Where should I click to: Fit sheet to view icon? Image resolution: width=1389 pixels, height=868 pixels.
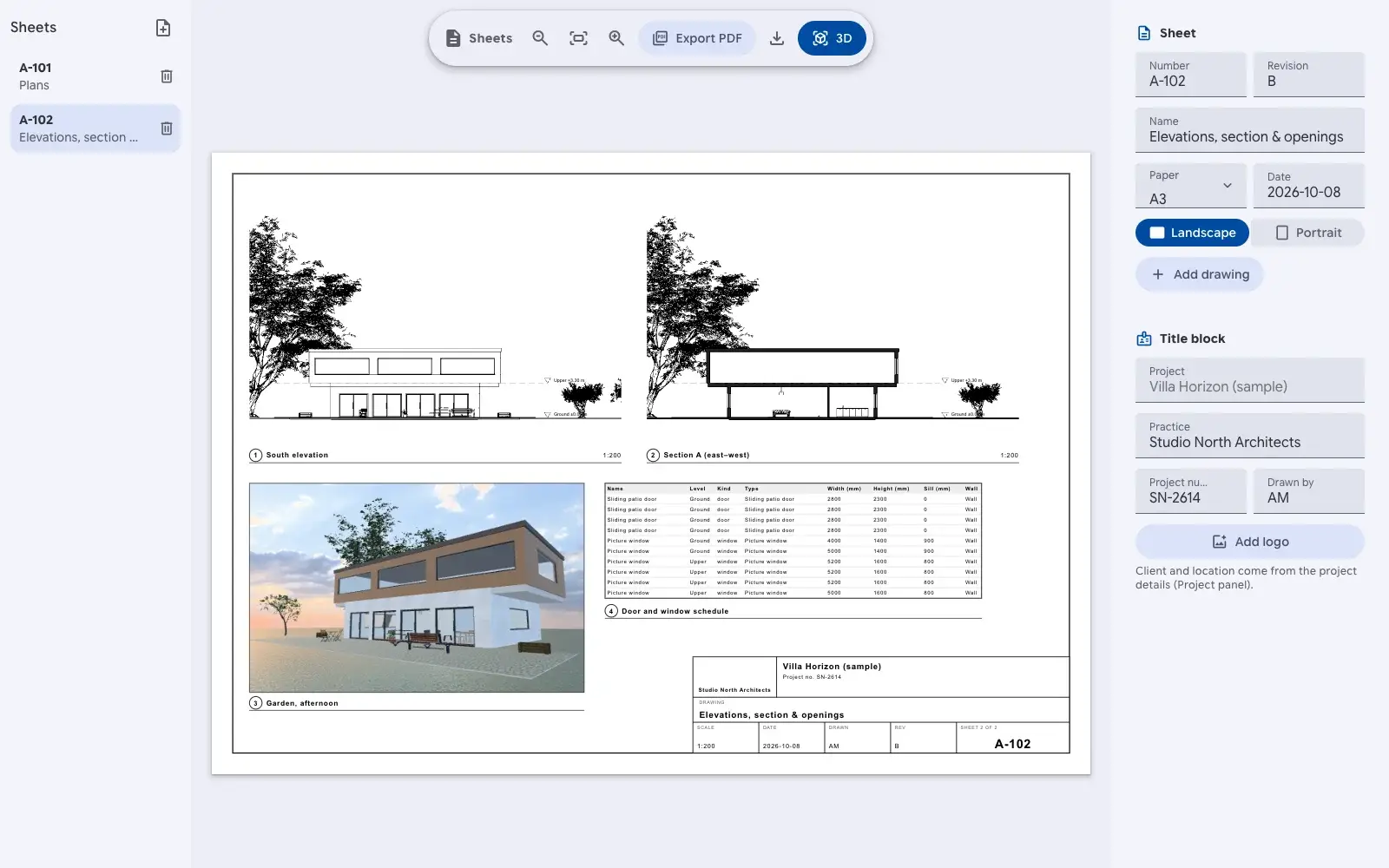(x=578, y=38)
